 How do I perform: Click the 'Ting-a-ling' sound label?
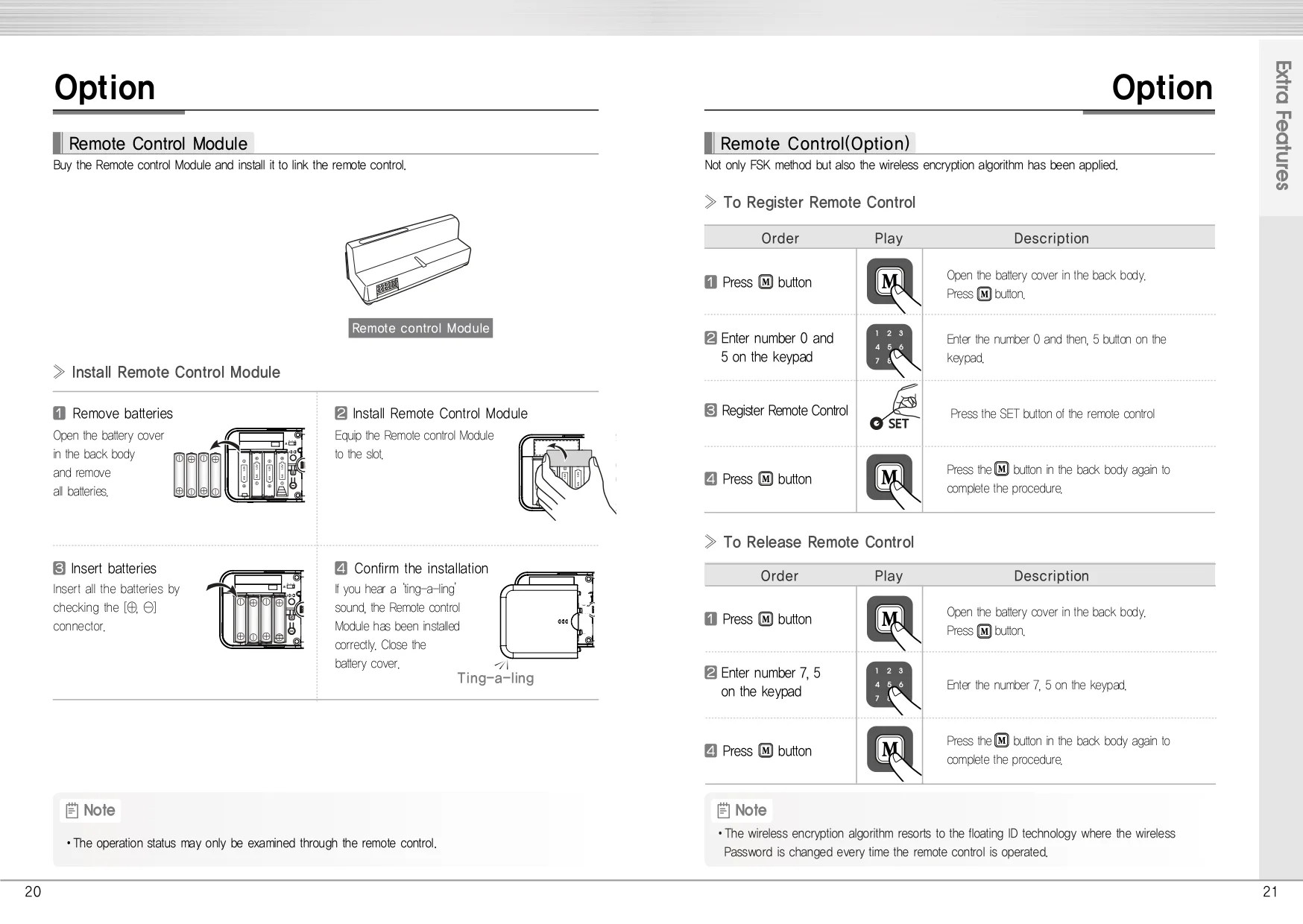(496, 678)
